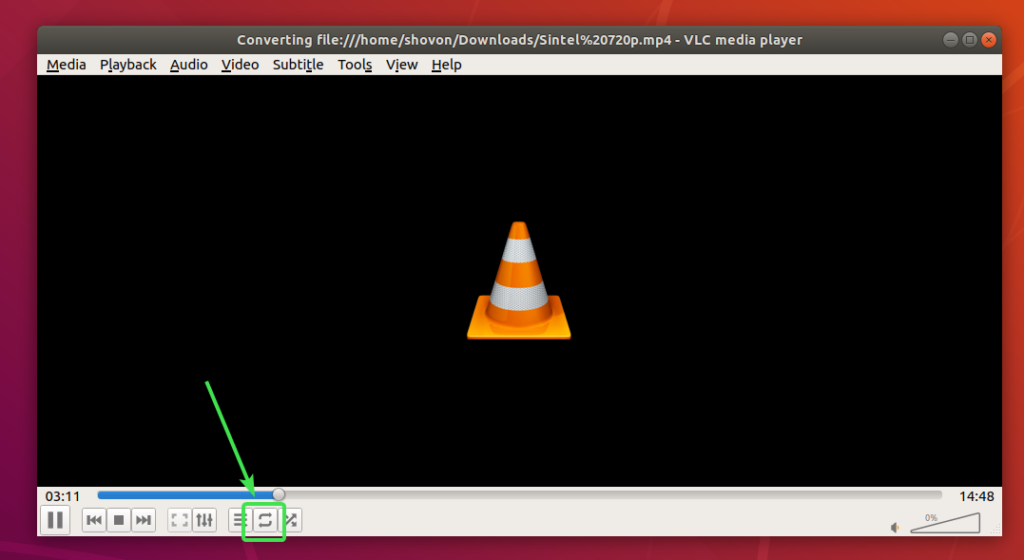The width and height of the screenshot is (1024, 560).
Task: Mute audio using the speaker icon
Action: click(895, 527)
